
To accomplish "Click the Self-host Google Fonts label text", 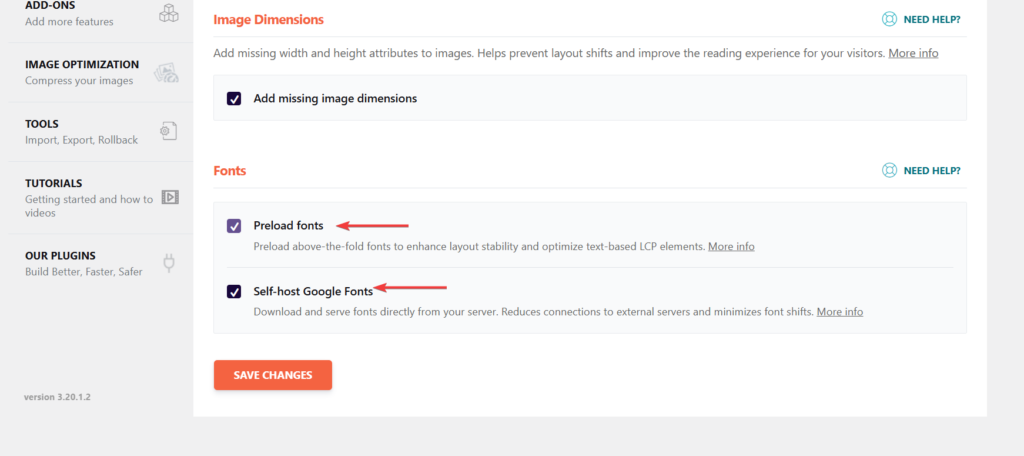I will point(313,291).
